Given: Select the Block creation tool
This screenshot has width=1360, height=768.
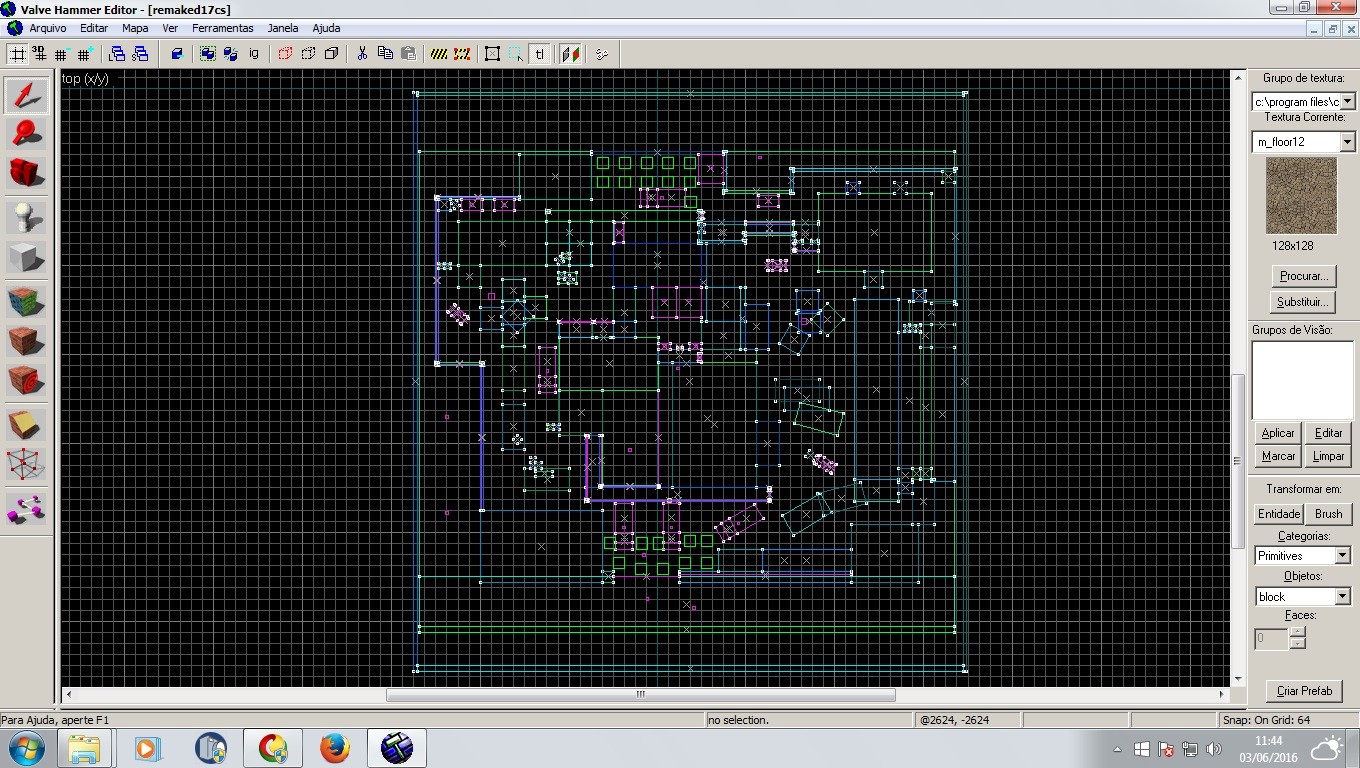Looking at the screenshot, I should point(26,257).
